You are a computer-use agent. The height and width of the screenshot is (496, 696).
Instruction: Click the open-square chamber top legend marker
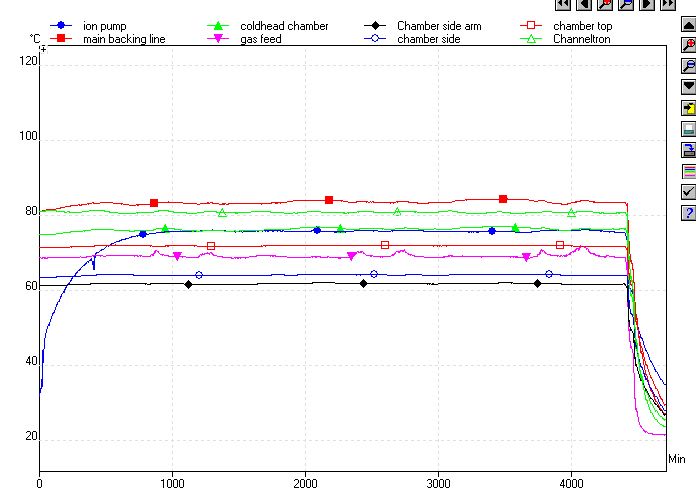tap(531, 25)
